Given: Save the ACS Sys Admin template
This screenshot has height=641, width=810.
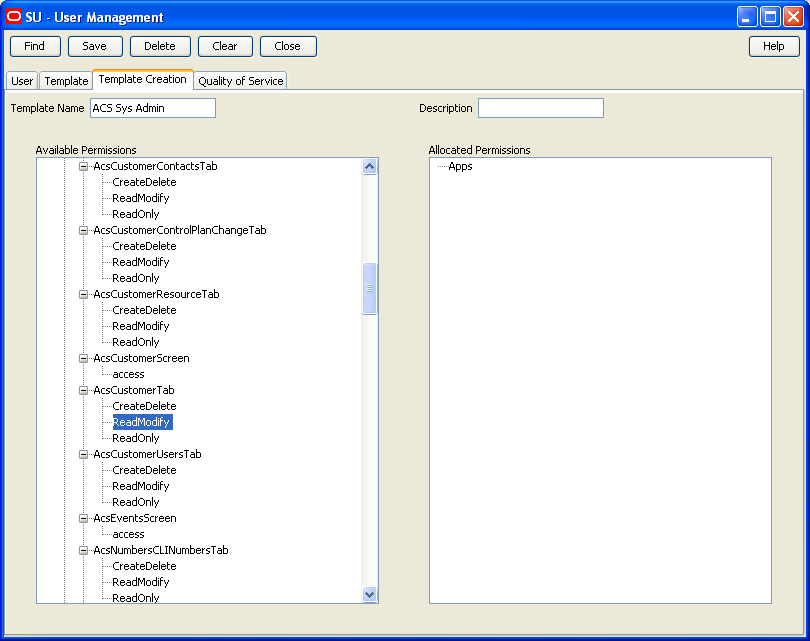Looking at the screenshot, I should (95, 46).
